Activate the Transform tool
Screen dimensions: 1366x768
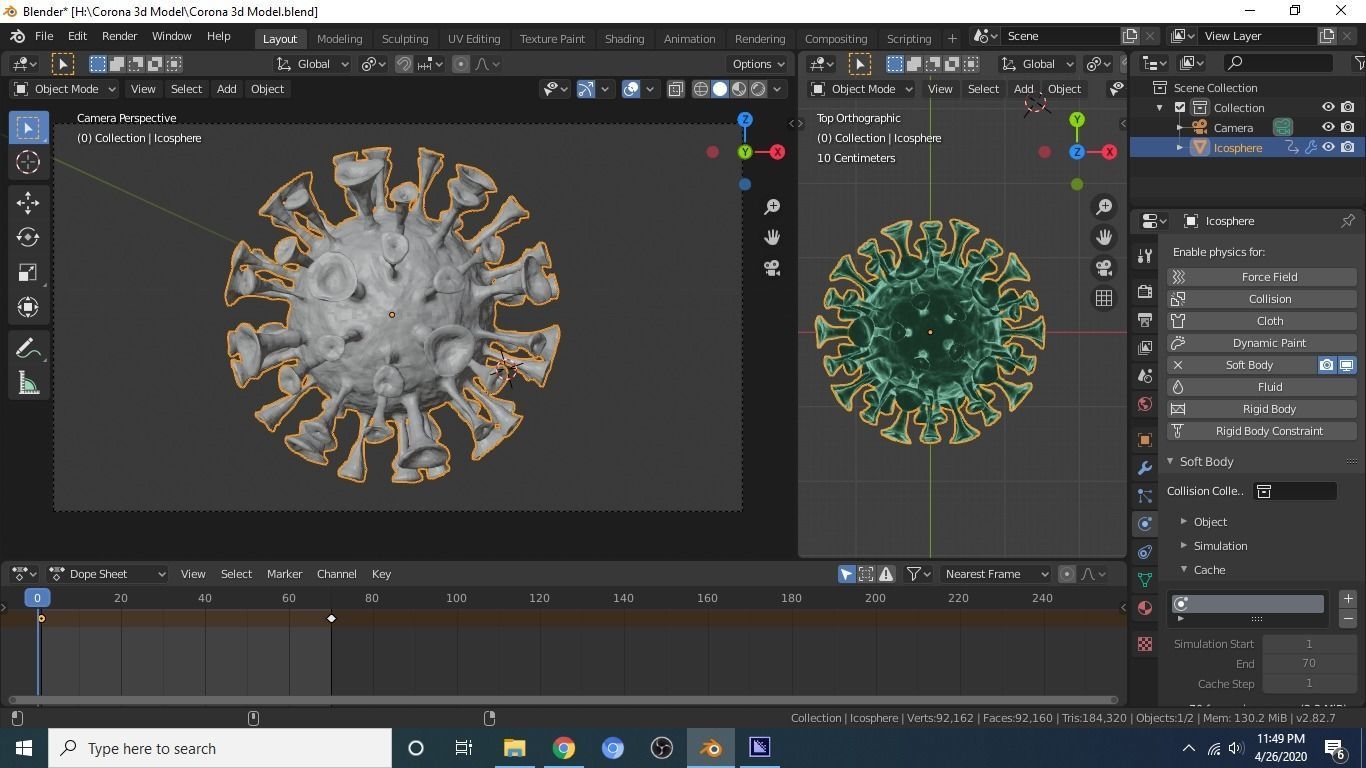click(28, 307)
